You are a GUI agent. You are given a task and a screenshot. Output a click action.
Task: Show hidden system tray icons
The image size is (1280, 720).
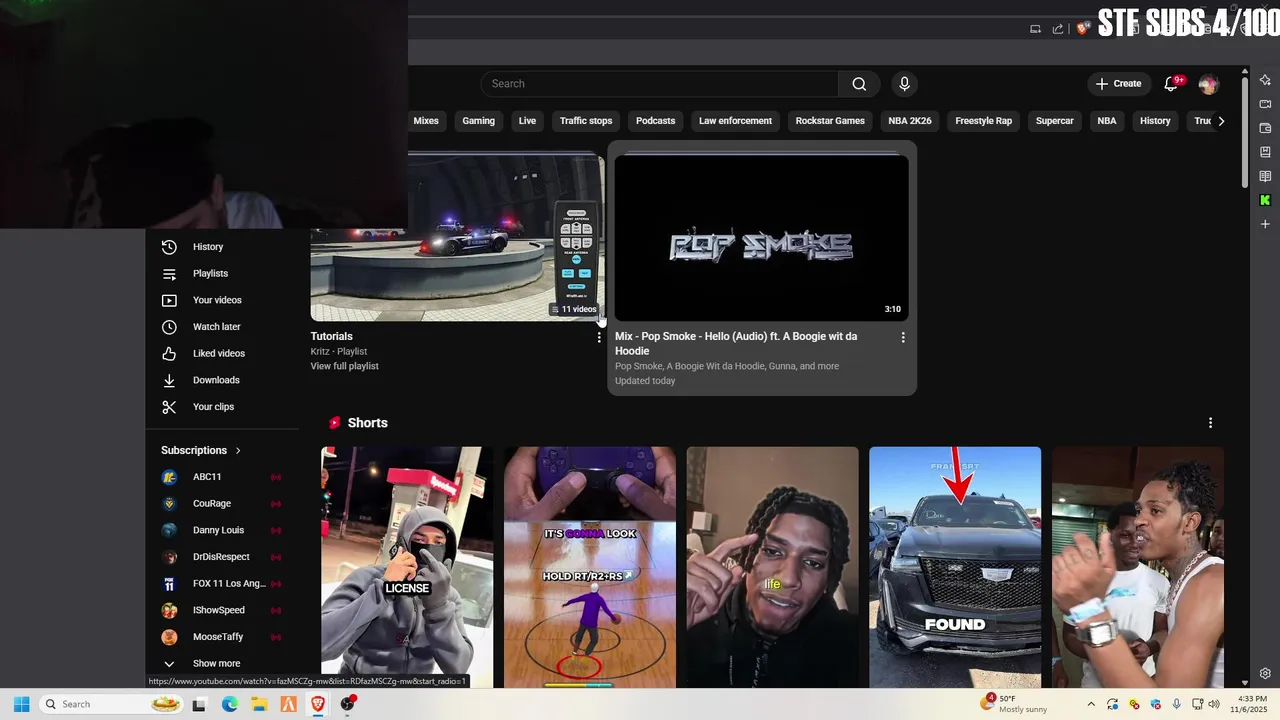(x=1091, y=704)
